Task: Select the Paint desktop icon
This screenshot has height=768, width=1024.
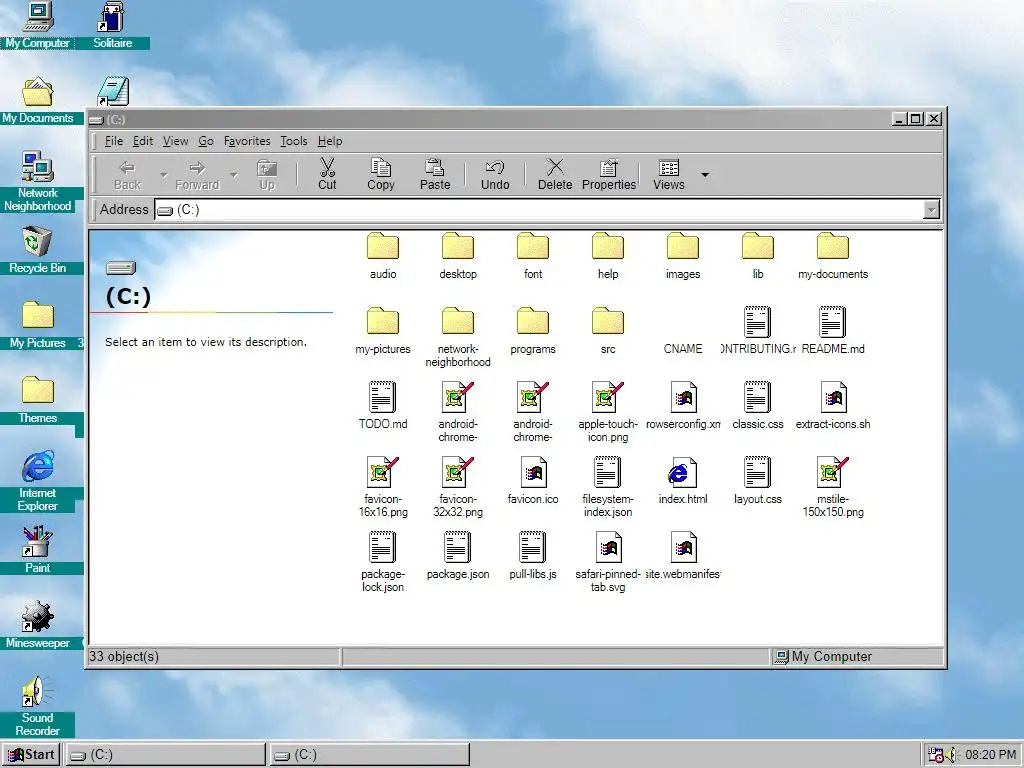Action: point(37,550)
